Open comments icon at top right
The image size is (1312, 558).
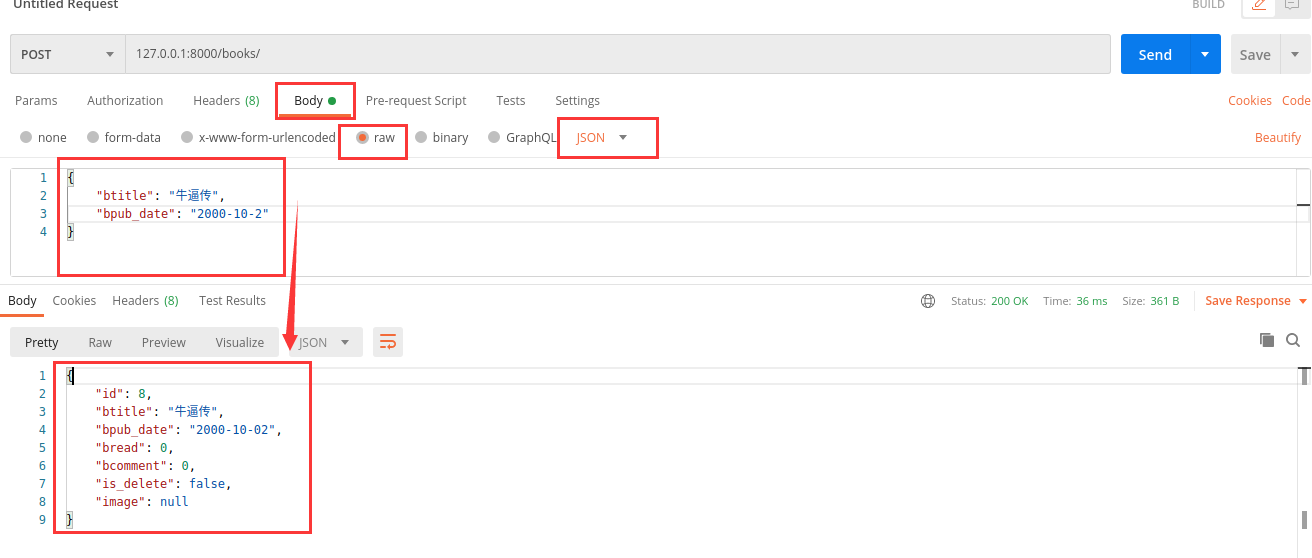(1292, 5)
